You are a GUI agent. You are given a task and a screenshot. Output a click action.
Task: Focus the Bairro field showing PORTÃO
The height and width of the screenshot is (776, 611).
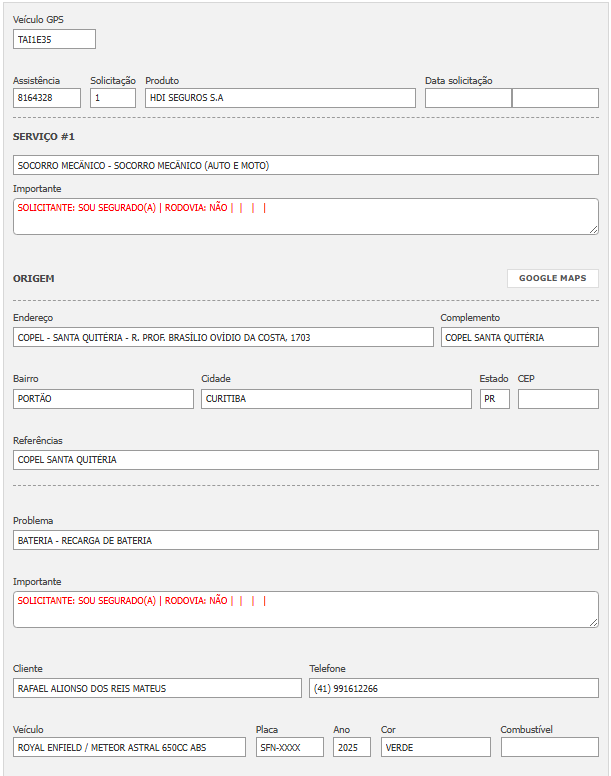click(x=103, y=398)
